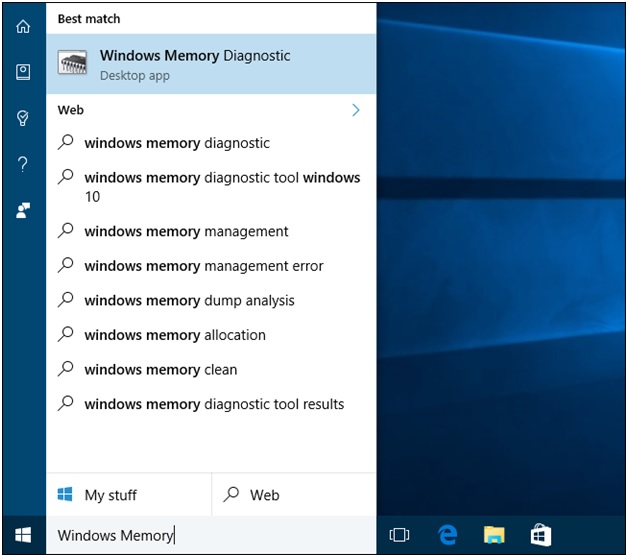Switch to the My stuff filter tab
This screenshot has height=557, width=628.
coord(129,495)
